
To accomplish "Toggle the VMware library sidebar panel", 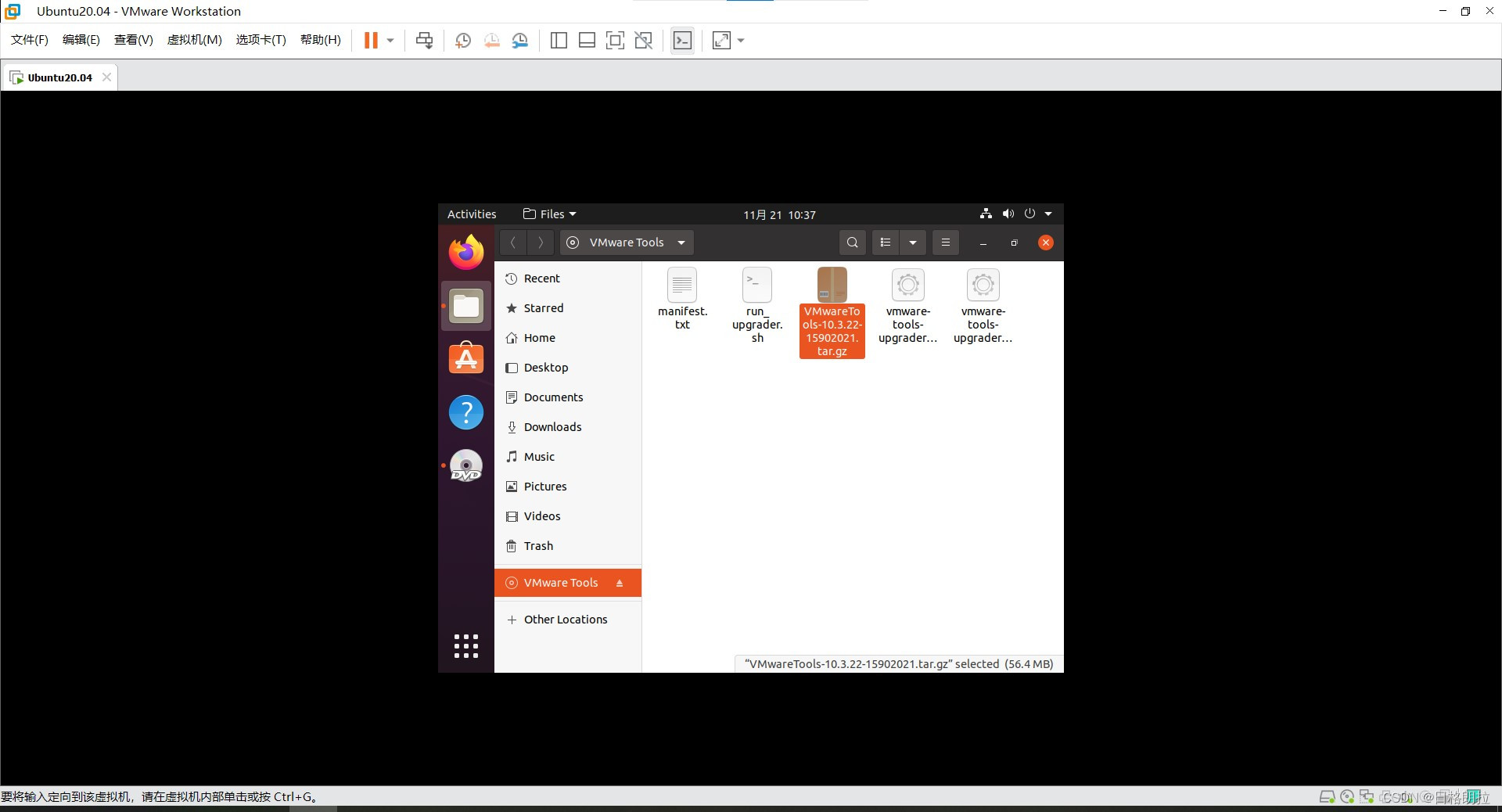I will [x=559, y=40].
